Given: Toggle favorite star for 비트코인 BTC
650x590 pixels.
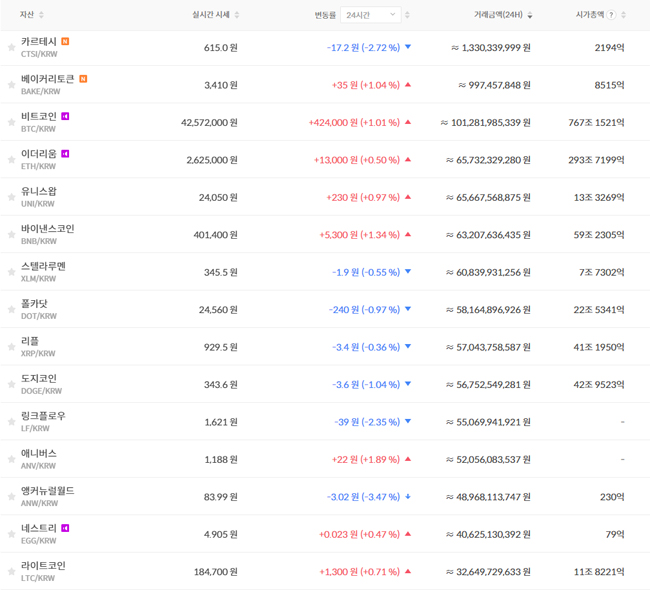Looking at the screenshot, I should click(12, 122).
